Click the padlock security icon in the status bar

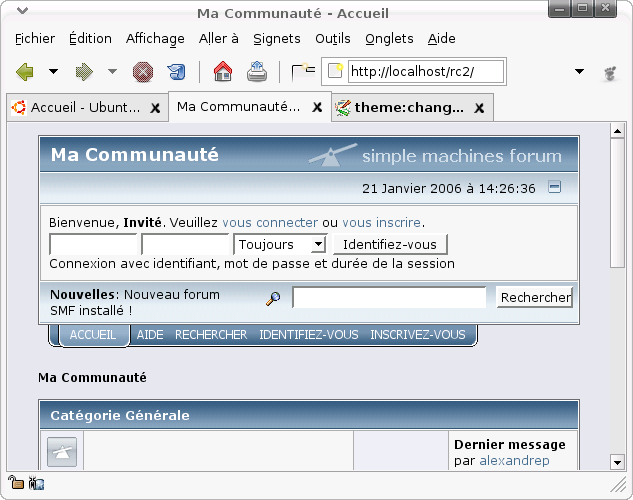(16, 484)
